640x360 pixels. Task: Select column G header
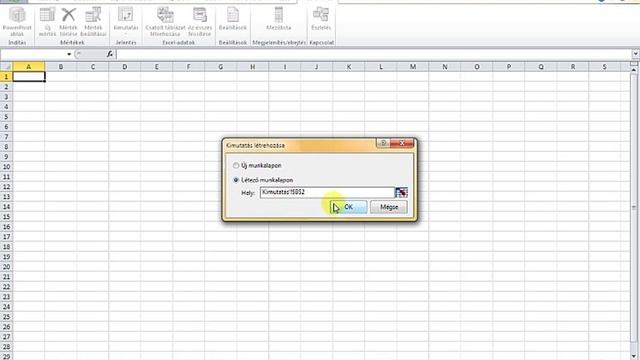pos(220,67)
